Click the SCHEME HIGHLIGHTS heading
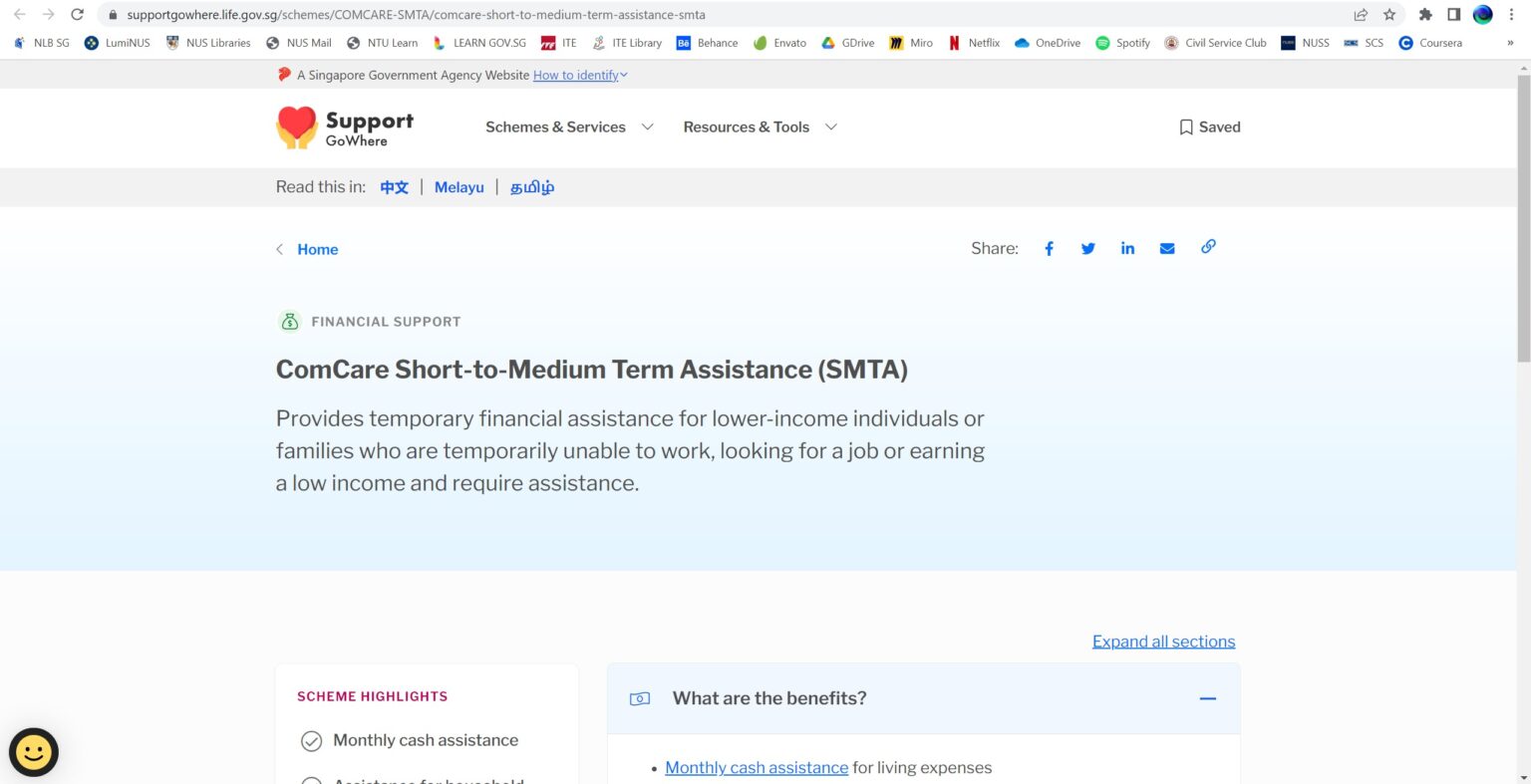Viewport: 1531px width, 784px height. coord(373,696)
